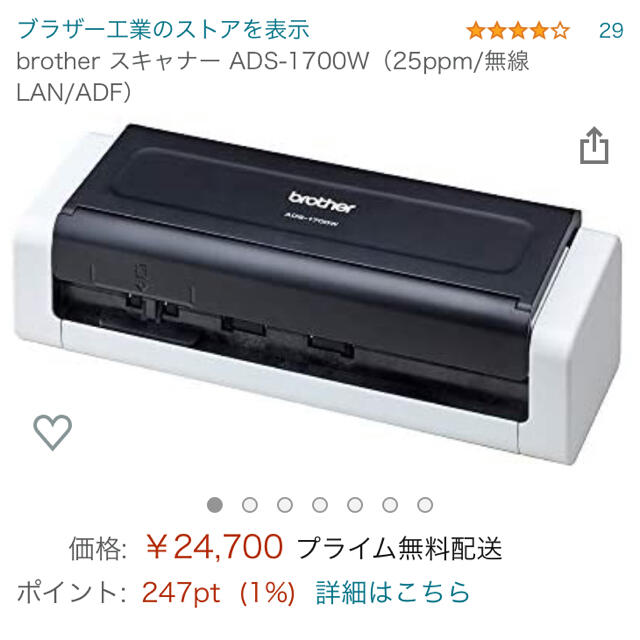Select the fourth image indicator dot
This screenshot has width=640, height=640.
point(320,505)
